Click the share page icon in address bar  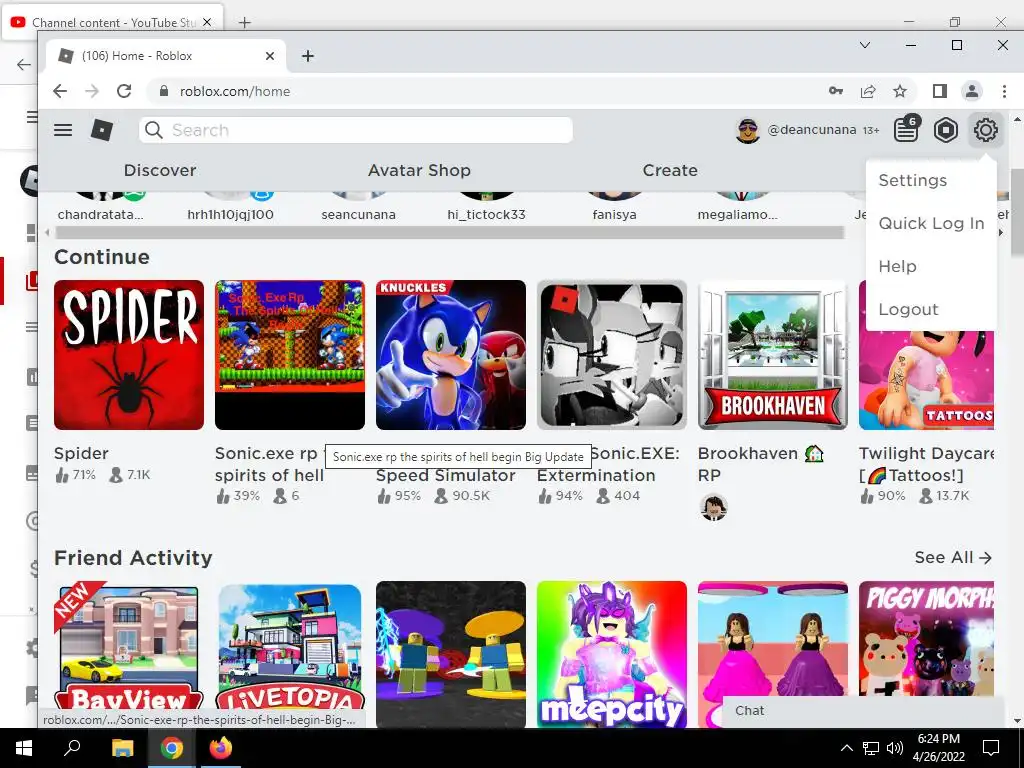coord(868,91)
